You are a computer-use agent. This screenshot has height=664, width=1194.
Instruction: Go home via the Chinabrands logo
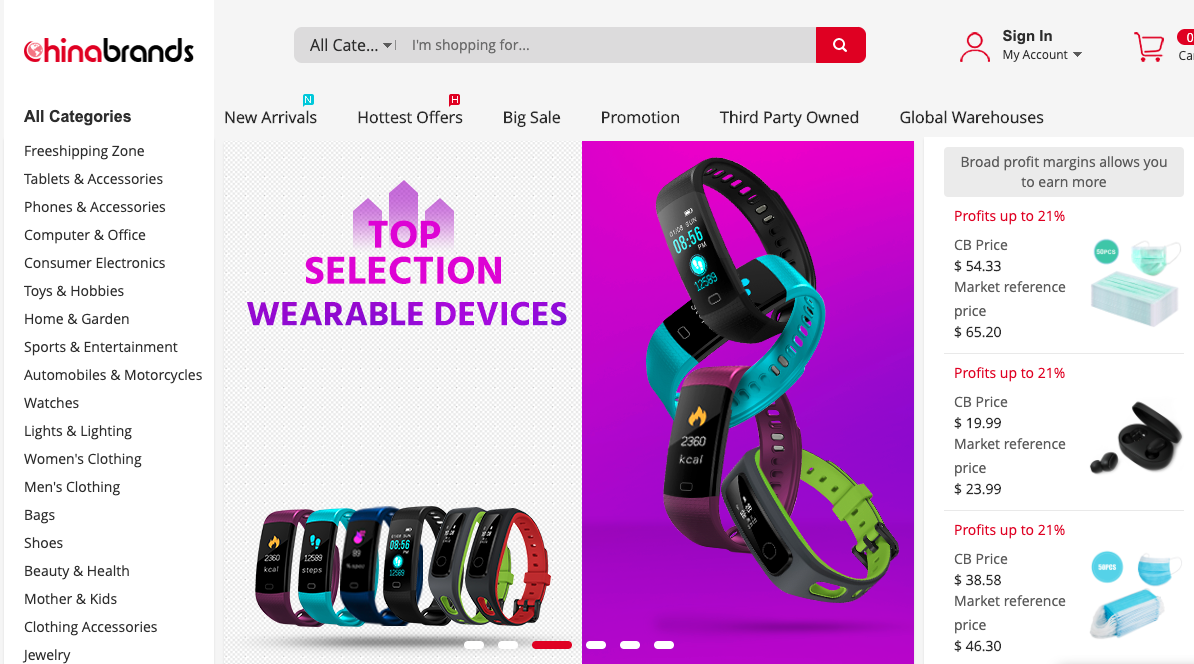[108, 50]
